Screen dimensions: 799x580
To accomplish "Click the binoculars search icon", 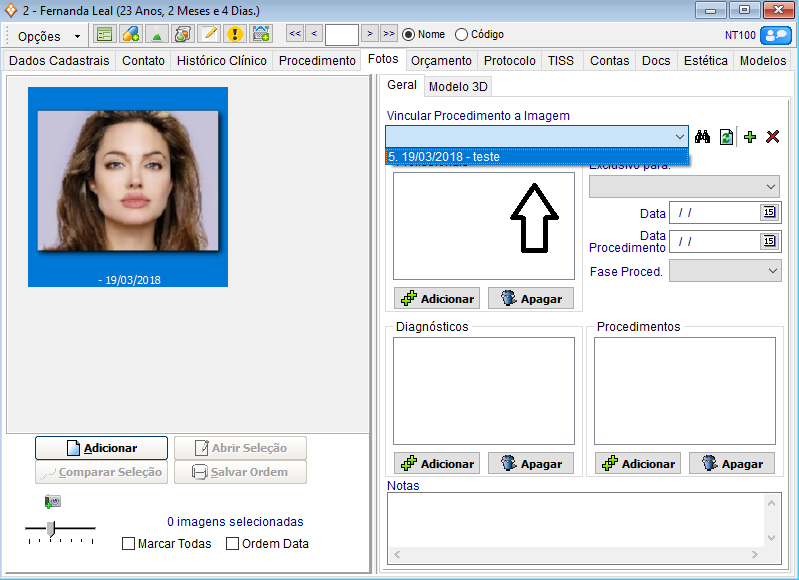I will coord(702,137).
